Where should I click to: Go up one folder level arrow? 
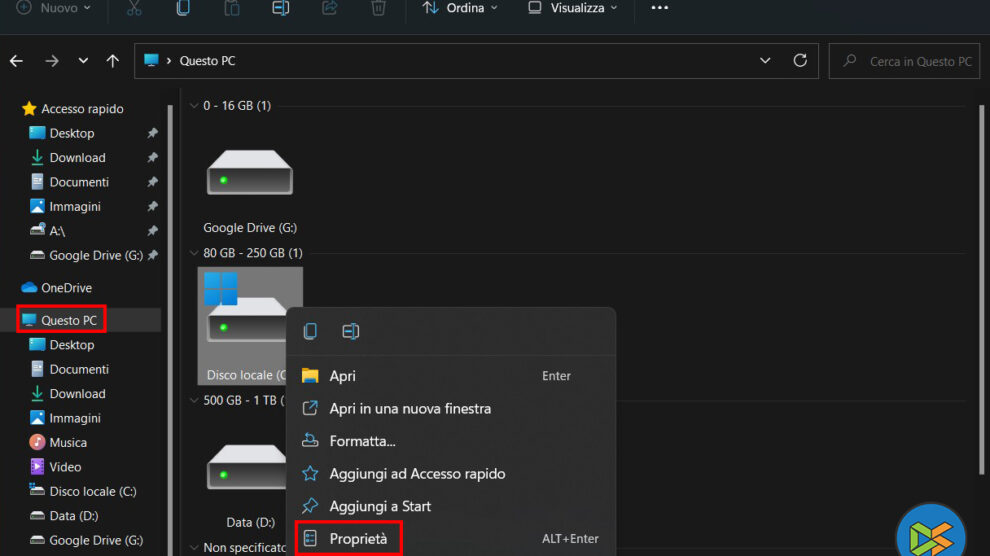(112, 61)
